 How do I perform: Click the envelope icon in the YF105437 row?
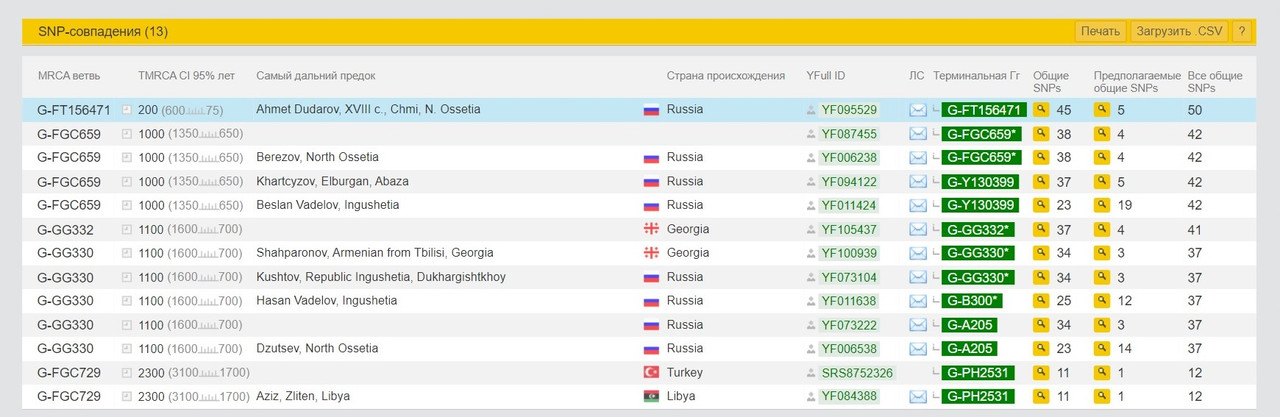[x=918, y=229]
